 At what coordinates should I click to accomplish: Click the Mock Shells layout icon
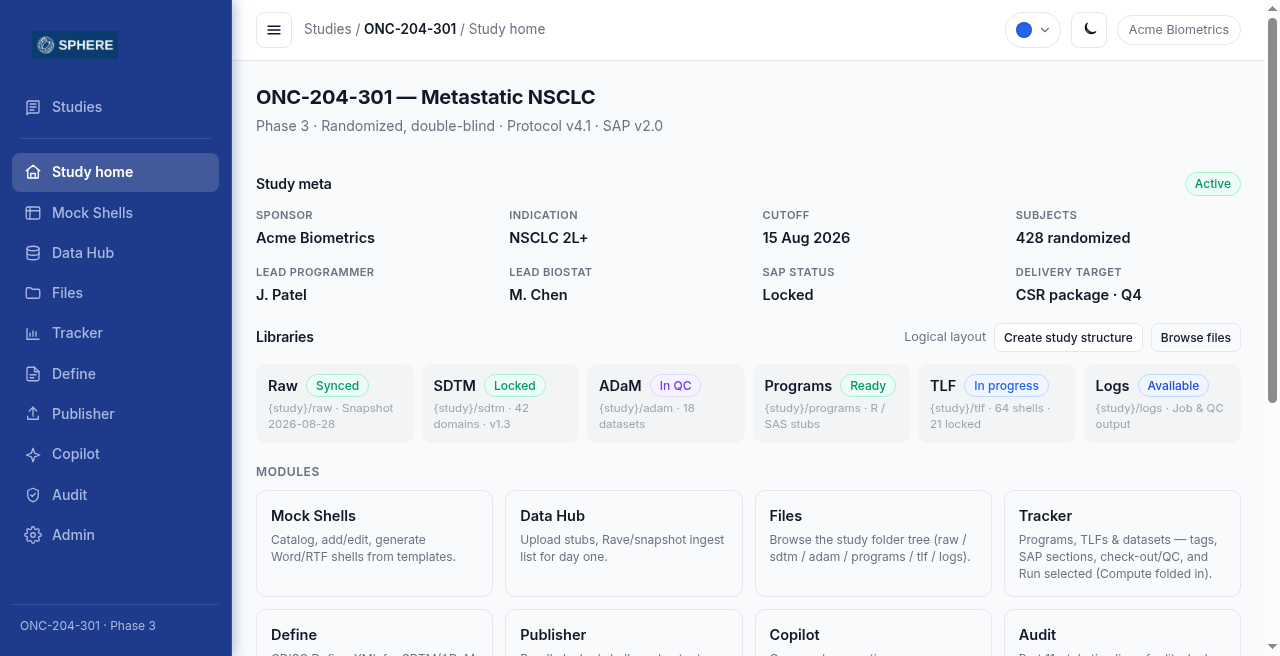pos(33,213)
